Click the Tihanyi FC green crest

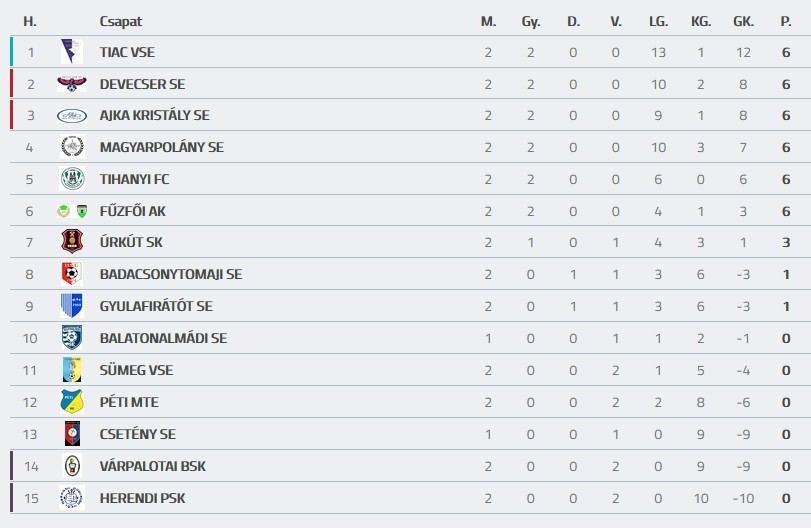point(71,179)
